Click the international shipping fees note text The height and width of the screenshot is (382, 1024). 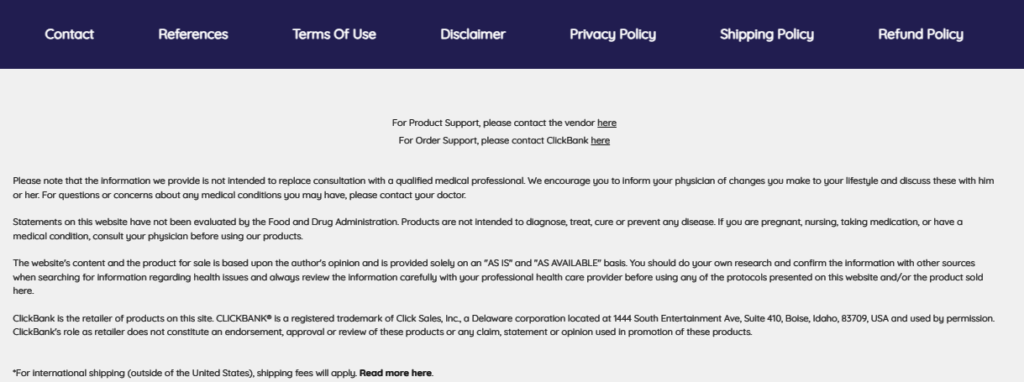[x=185, y=373]
